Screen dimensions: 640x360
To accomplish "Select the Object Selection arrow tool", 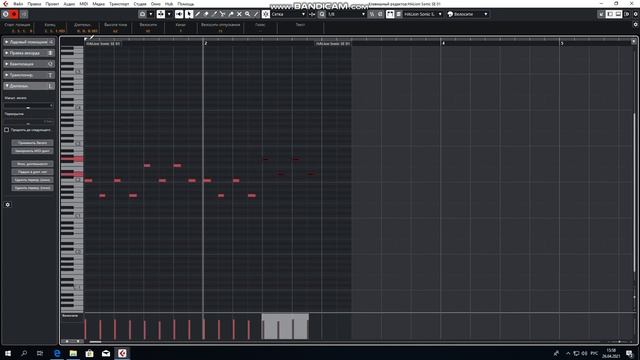I will pos(189,14).
